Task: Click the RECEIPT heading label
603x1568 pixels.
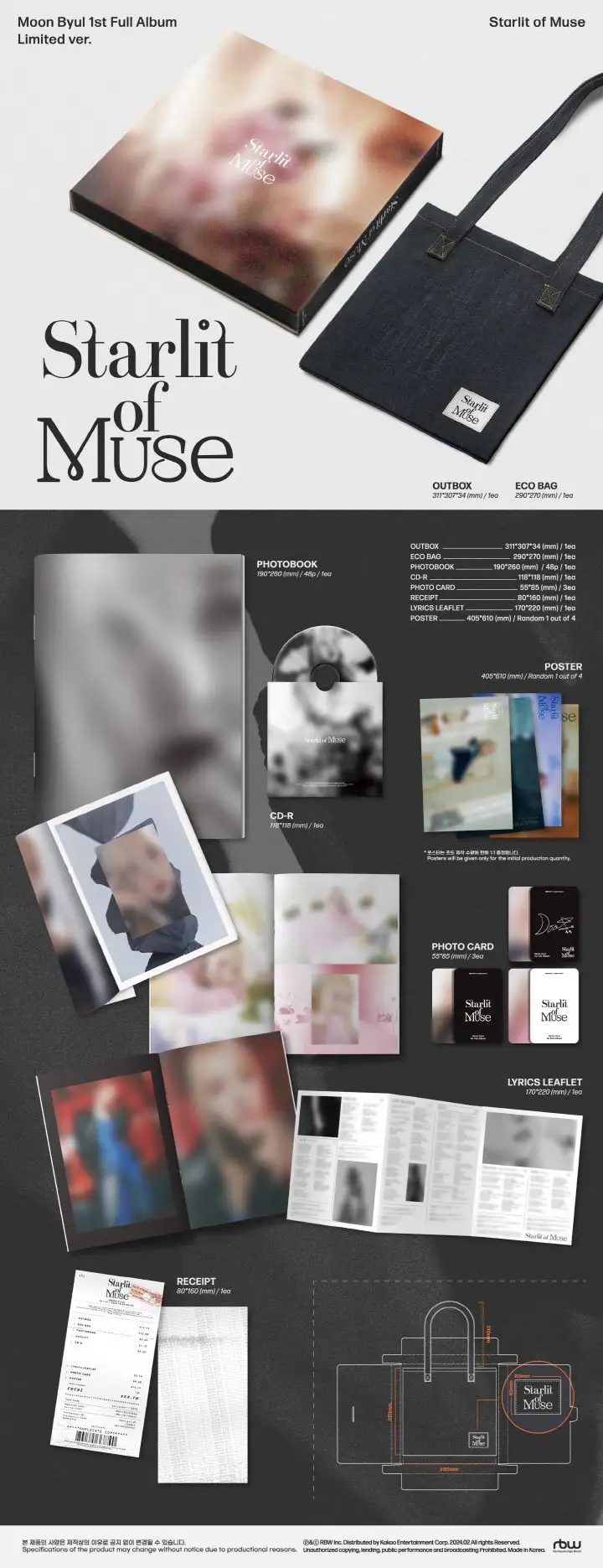Action: tap(196, 1281)
